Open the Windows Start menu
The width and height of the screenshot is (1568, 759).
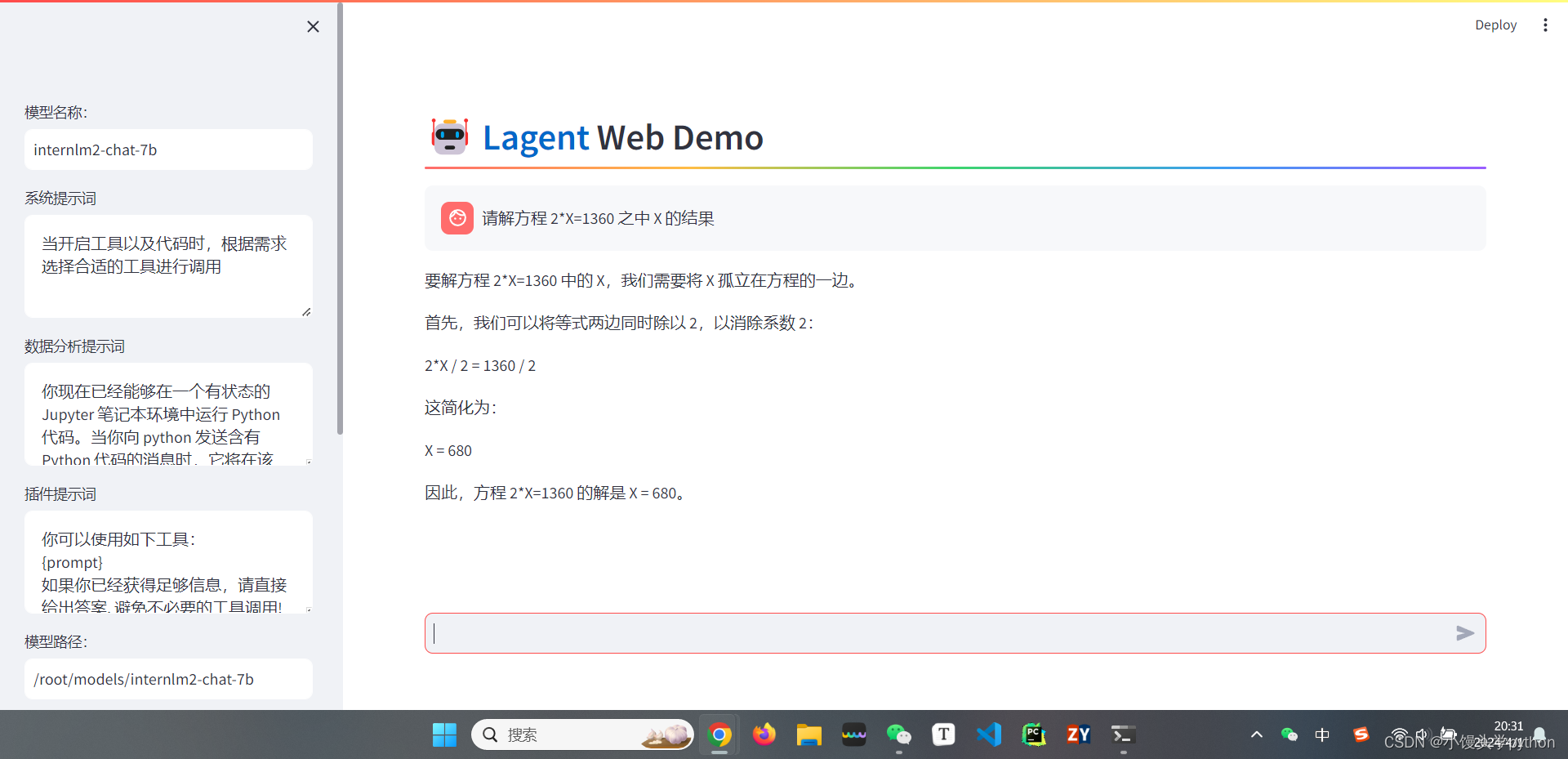[x=444, y=734]
